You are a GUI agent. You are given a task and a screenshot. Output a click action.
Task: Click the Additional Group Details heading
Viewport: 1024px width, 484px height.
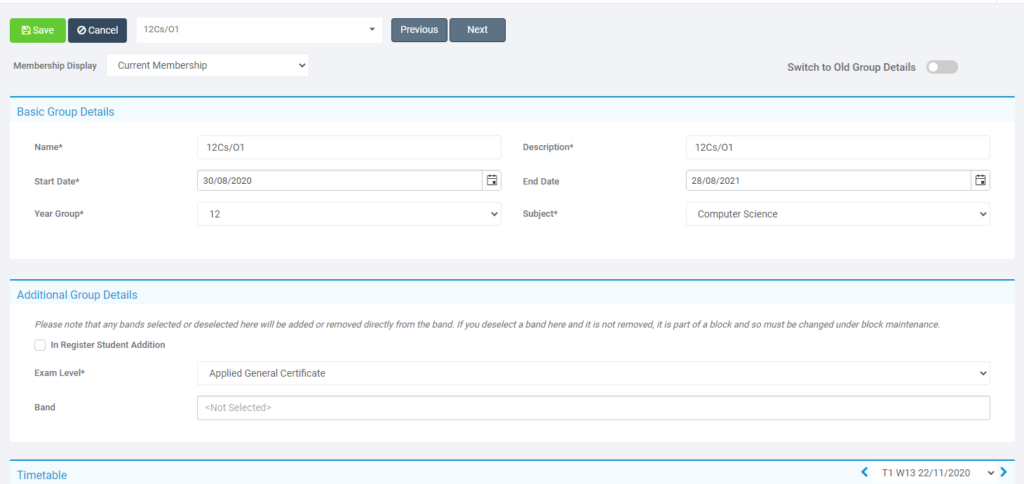coord(77,295)
